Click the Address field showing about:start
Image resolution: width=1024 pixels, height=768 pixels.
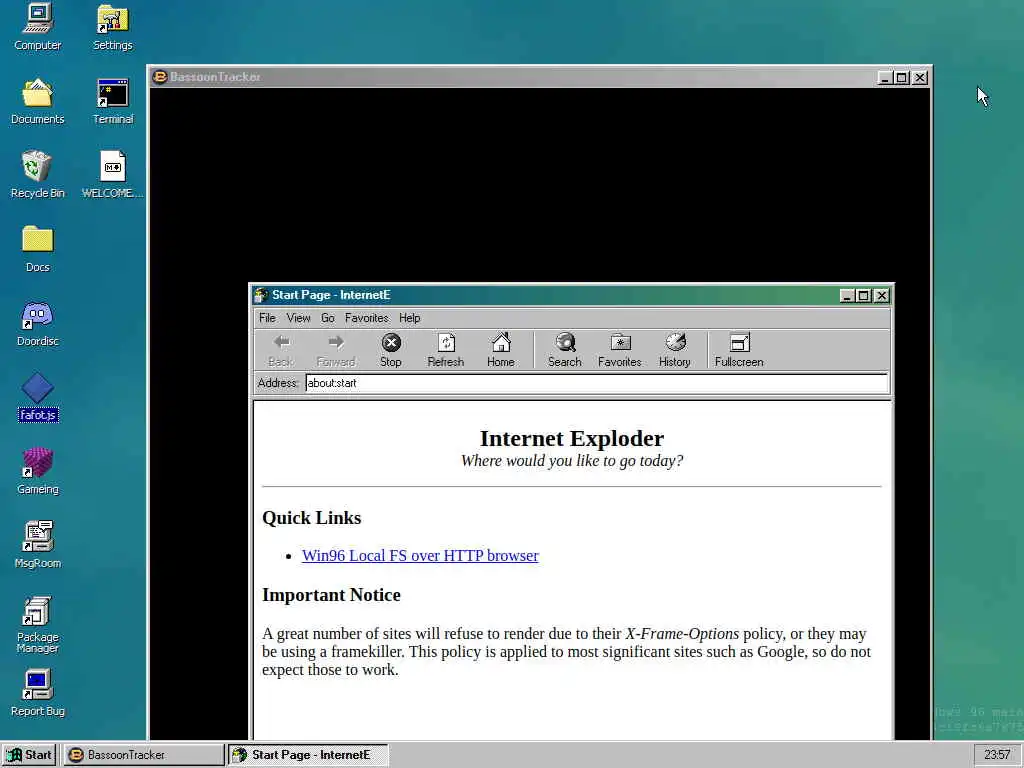pyautogui.click(x=596, y=383)
